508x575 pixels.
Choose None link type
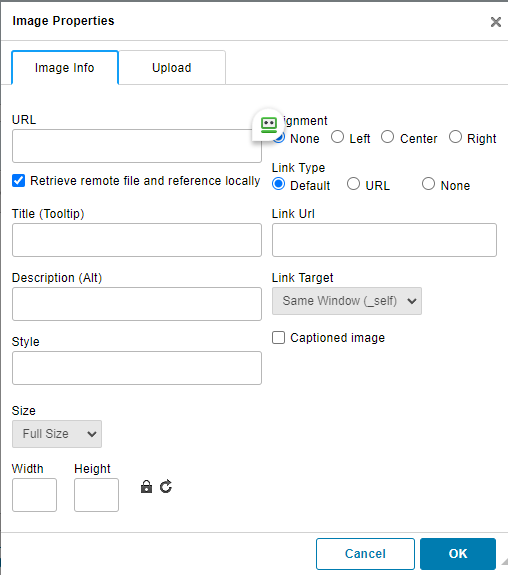(x=428, y=184)
